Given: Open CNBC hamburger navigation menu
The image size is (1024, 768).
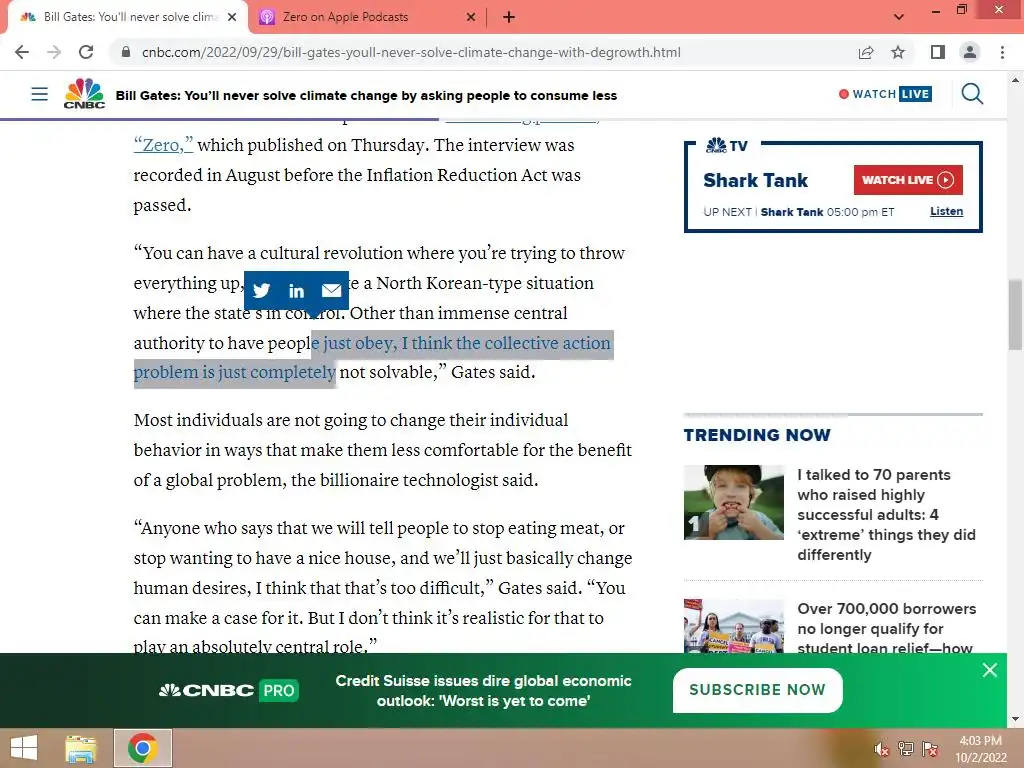Looking at the screenshot, I should 40,94.
